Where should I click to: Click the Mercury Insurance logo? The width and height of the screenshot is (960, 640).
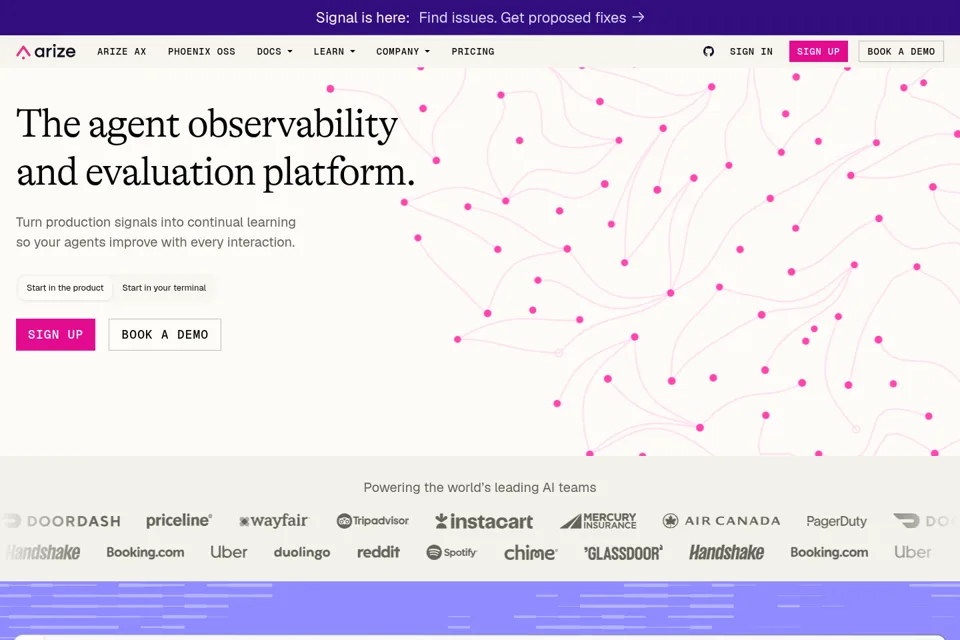[598, 521]
